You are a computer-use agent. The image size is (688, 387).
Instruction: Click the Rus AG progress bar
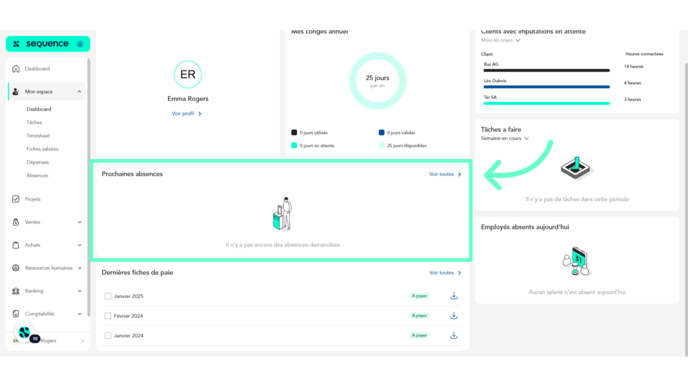547,70
